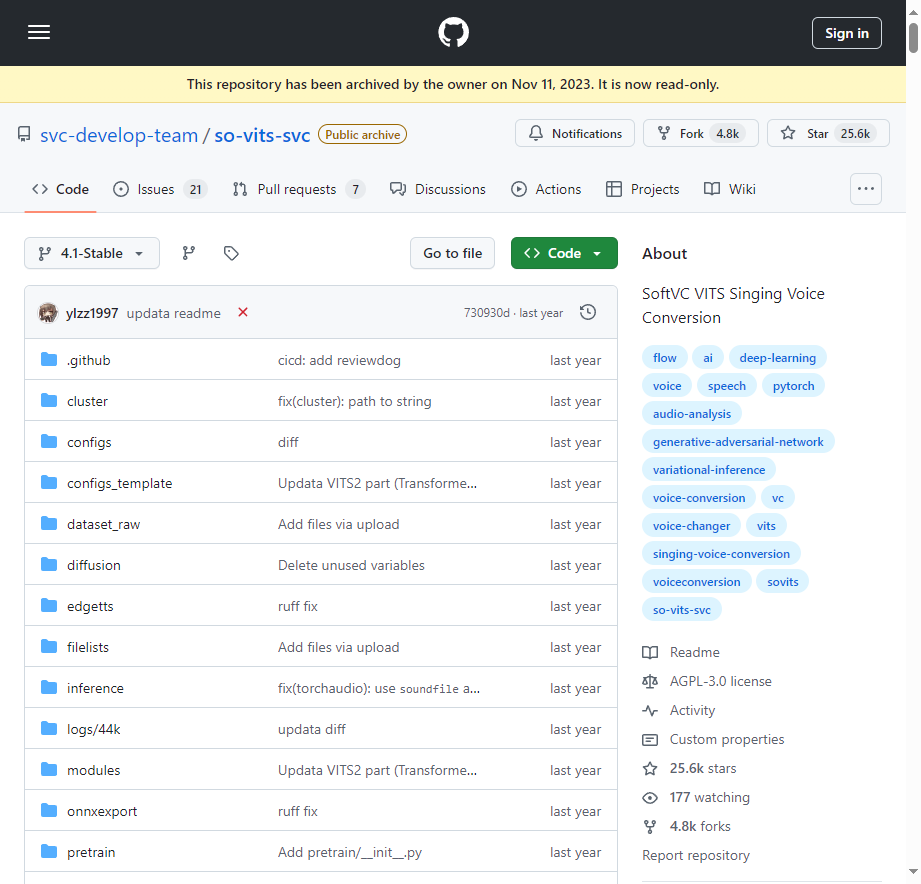This screenshot has width=921, height=884.
Task: Open the diffusion folder
Action: click(93, 565)
